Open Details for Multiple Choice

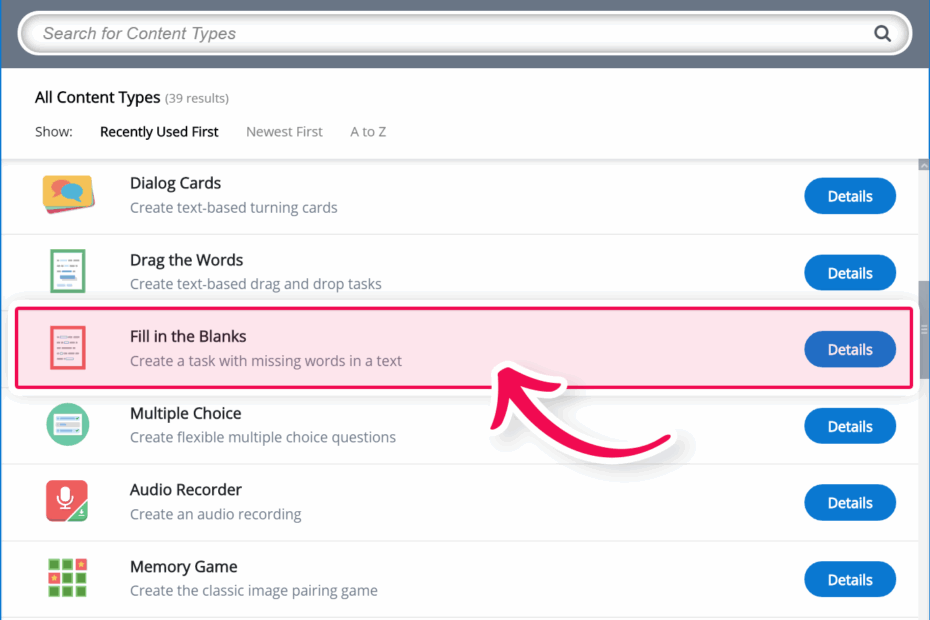point(850,426)
